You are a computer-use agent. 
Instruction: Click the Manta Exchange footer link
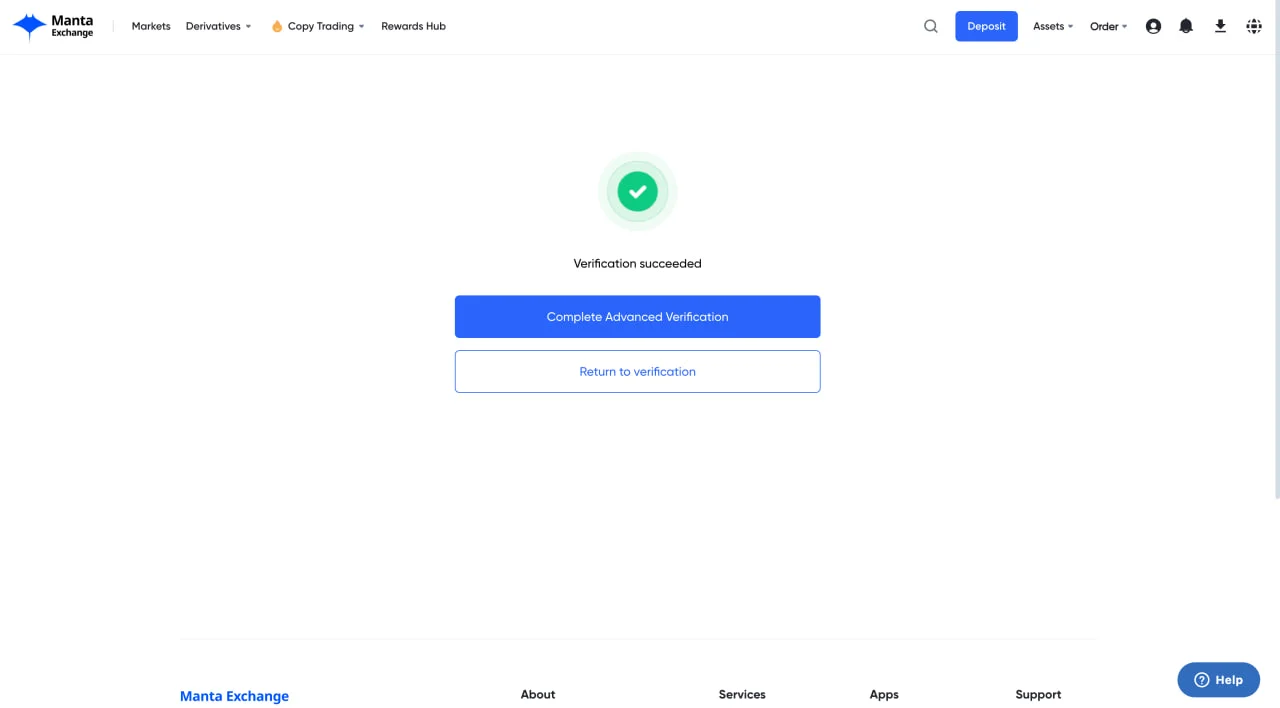234,696
